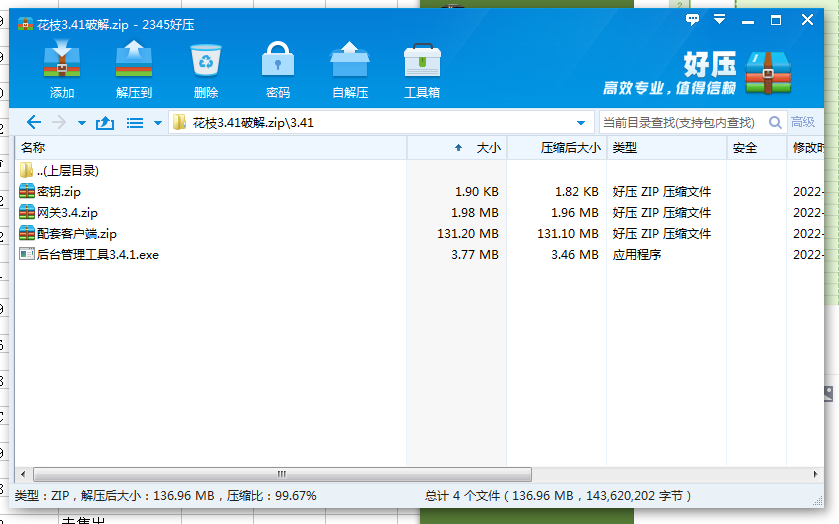Click the up-one-level folder icon

[105, 123]
